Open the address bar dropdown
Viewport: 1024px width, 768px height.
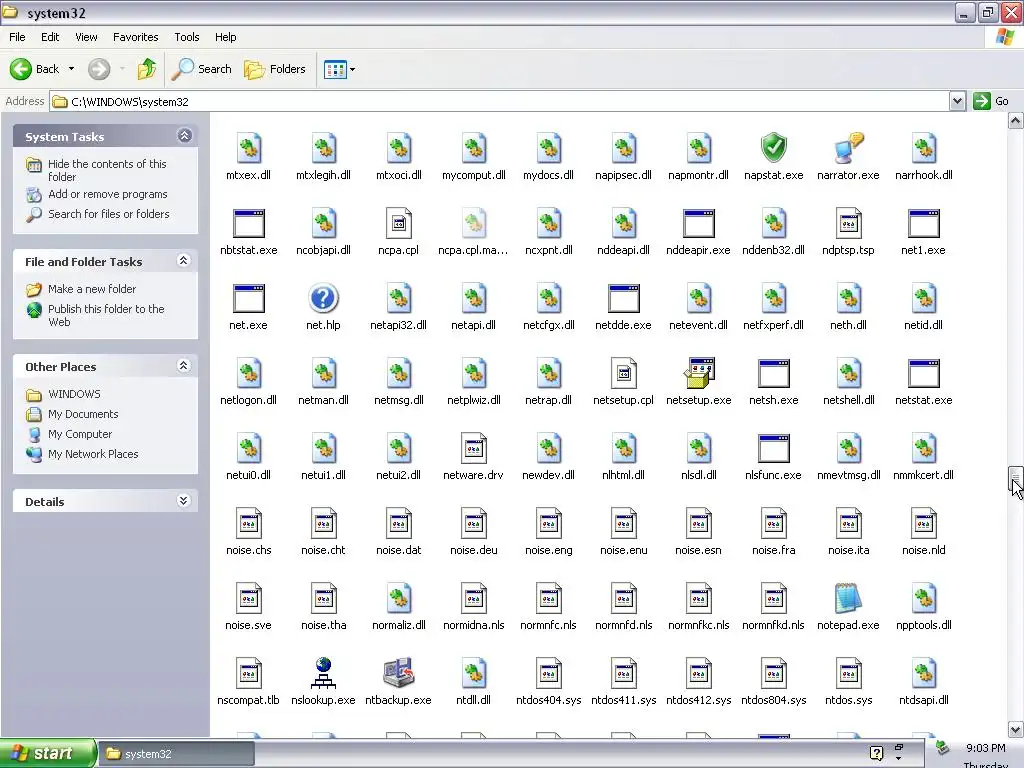[957, 101]
